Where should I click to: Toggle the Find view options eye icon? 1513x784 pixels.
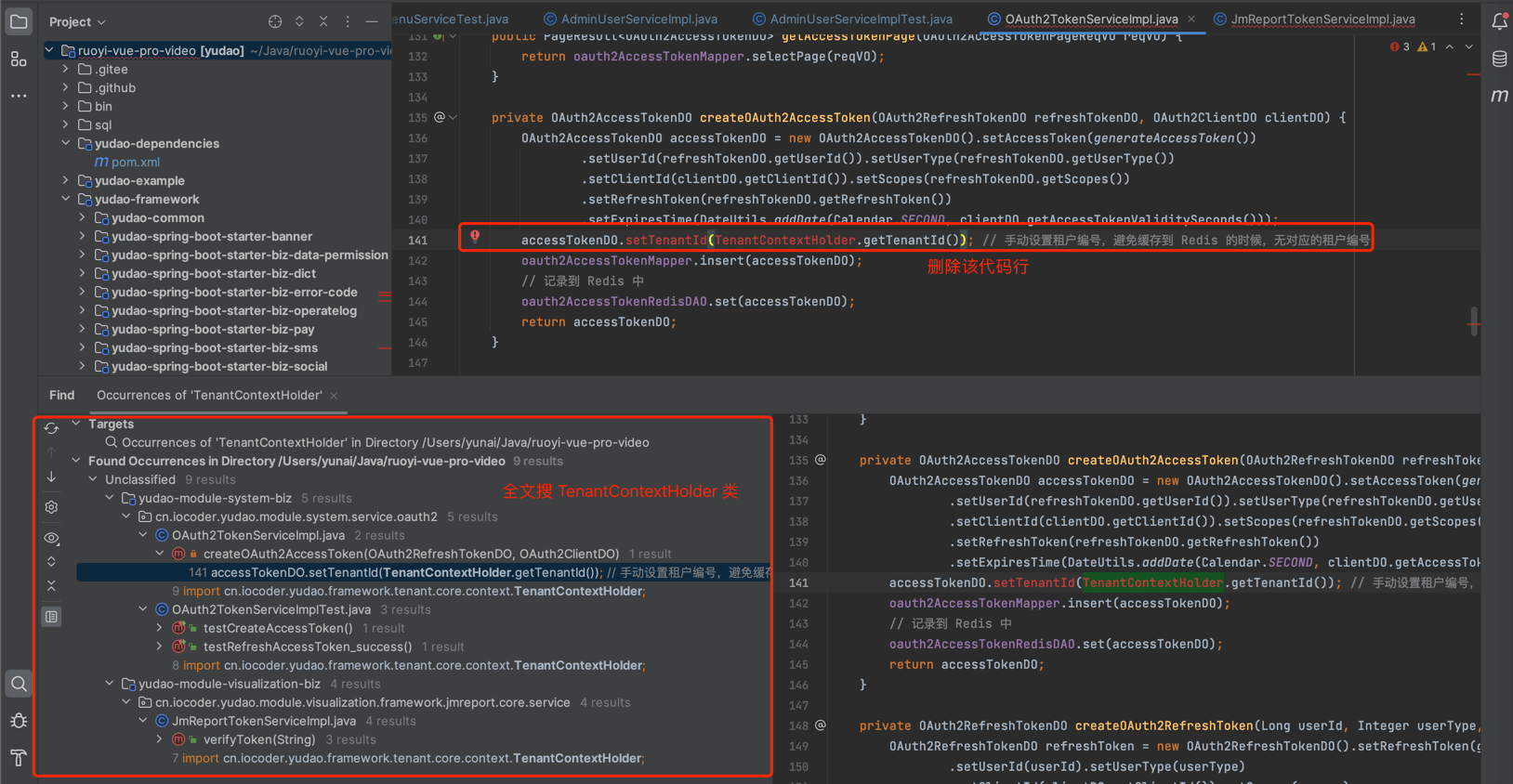(x=51, y=538)
